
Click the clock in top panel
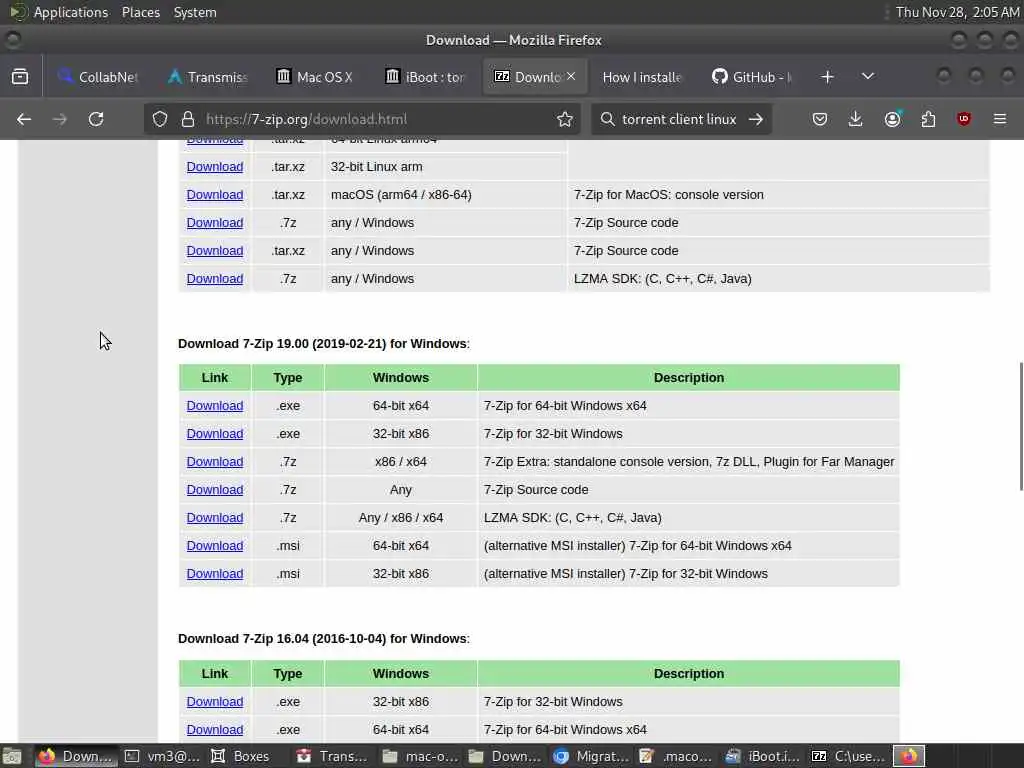pos(957,12)
